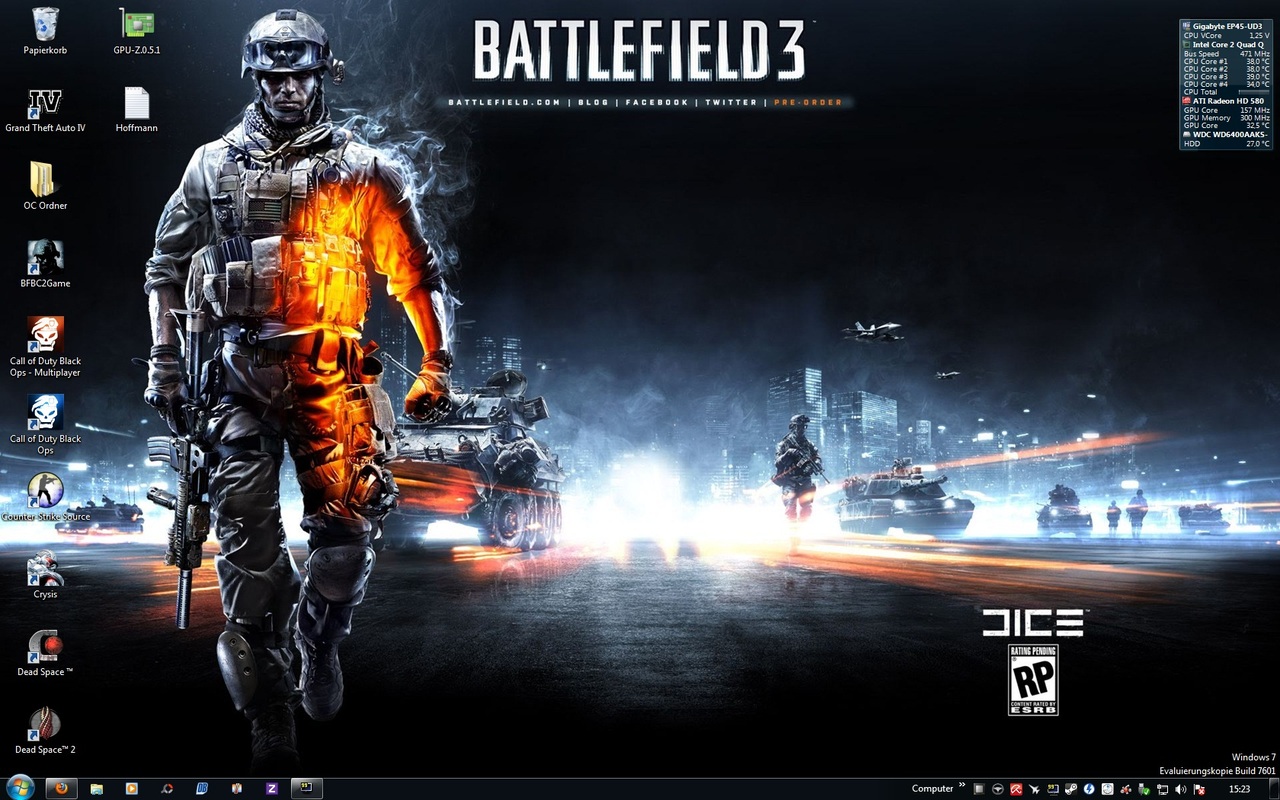Click the Bus Speed 471 MHz row
Image resolution: width=1280 pixels, height=800 pixels.
tap(1226, 54)
